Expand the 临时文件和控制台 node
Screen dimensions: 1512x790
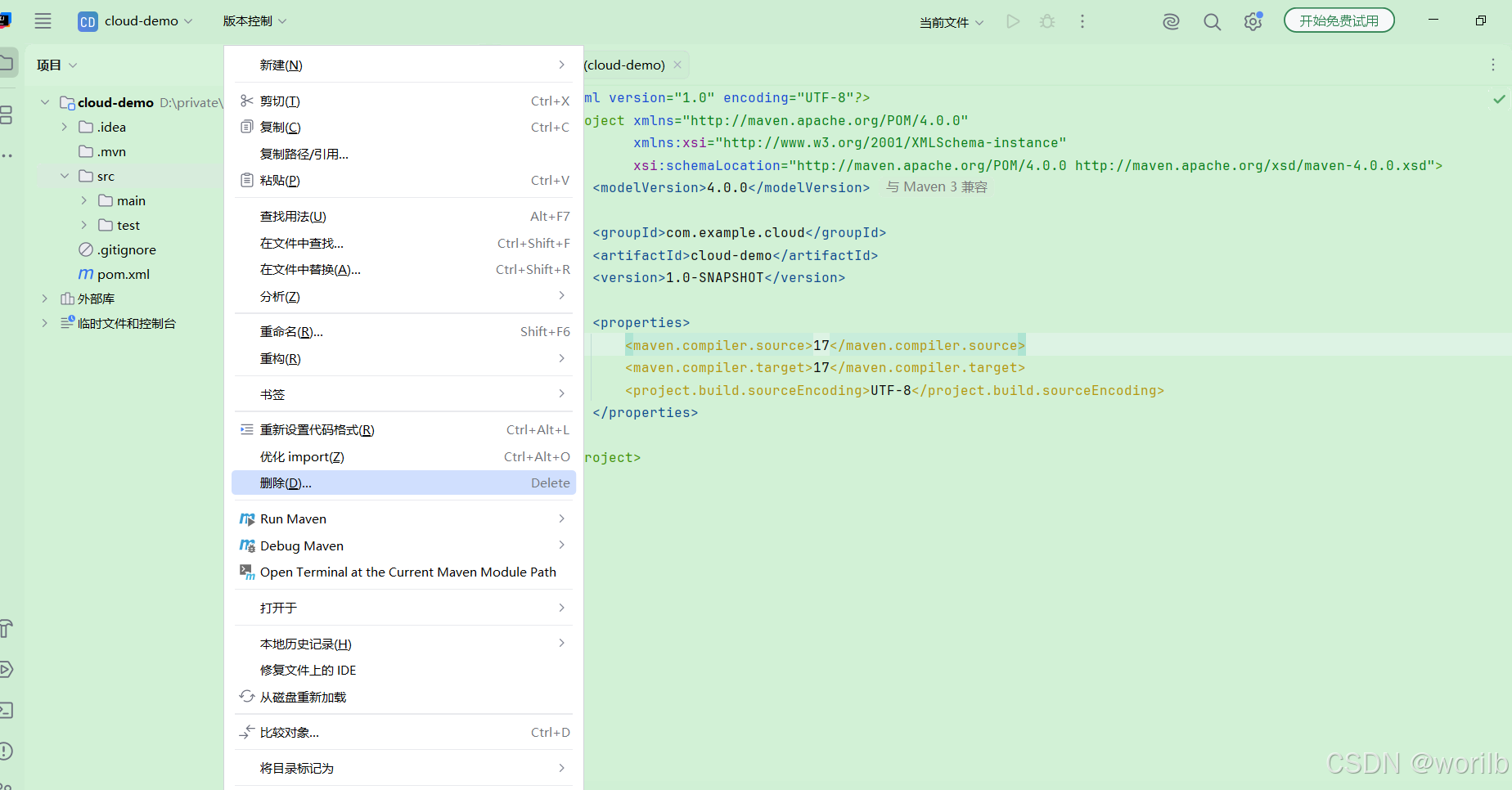45,323
